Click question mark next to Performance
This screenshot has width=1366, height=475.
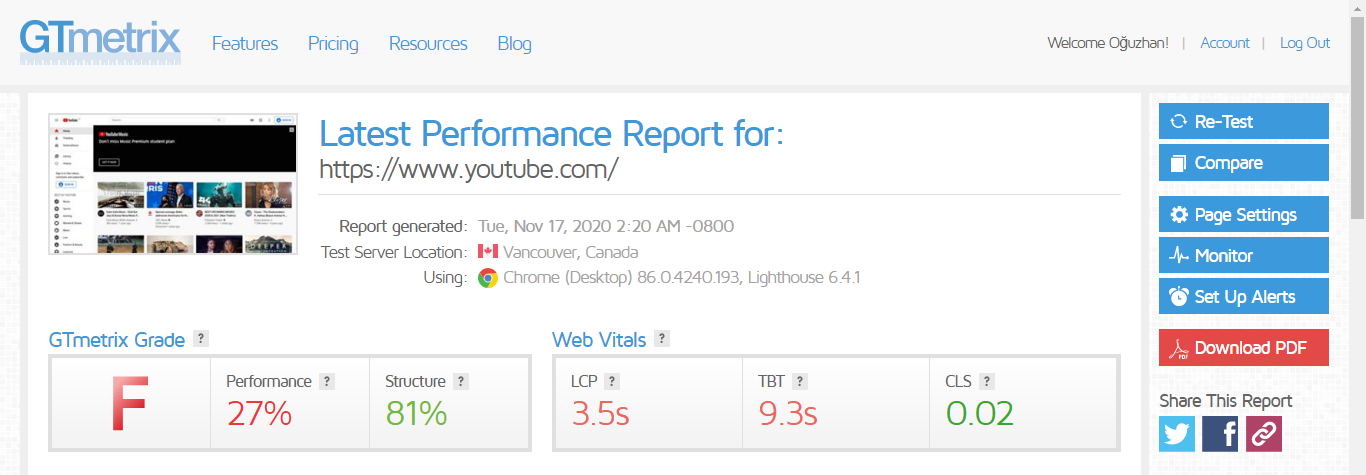(327, 381)
